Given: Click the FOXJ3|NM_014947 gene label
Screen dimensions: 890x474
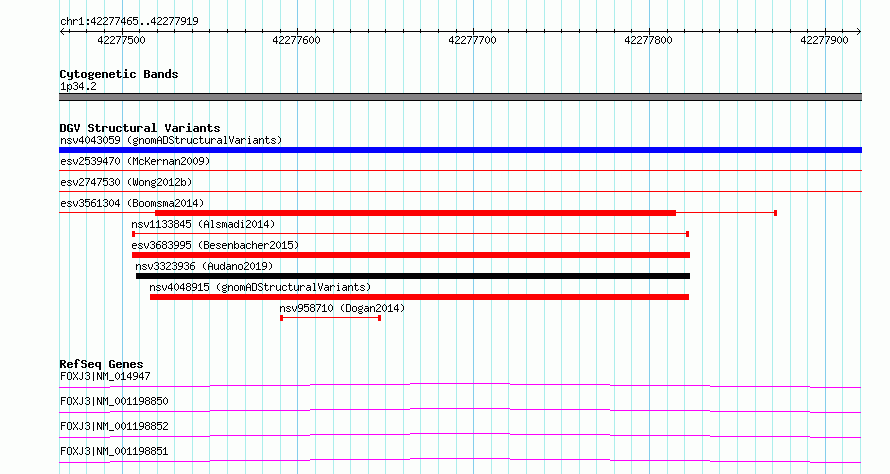Looking at the screenshot, I should tap(105, 376).
